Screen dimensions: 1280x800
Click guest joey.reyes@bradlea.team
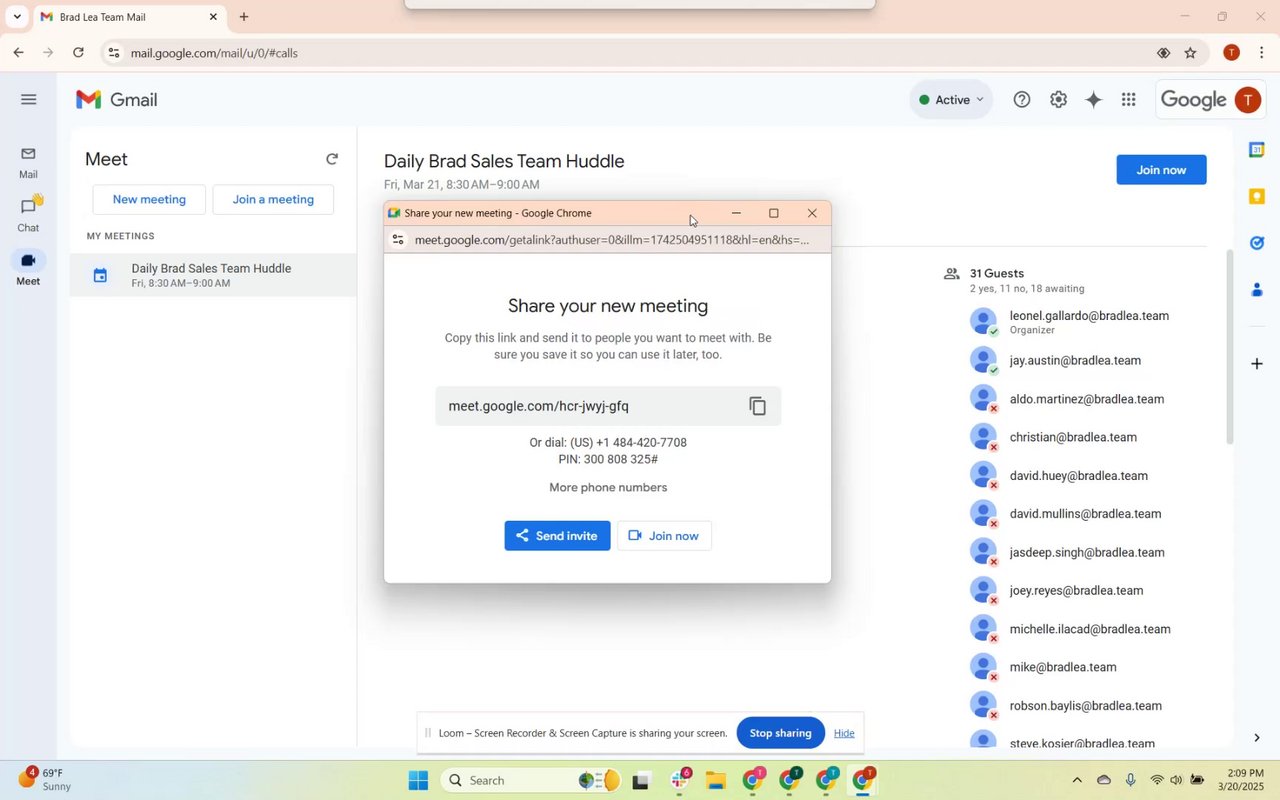tap(1076, 590)
